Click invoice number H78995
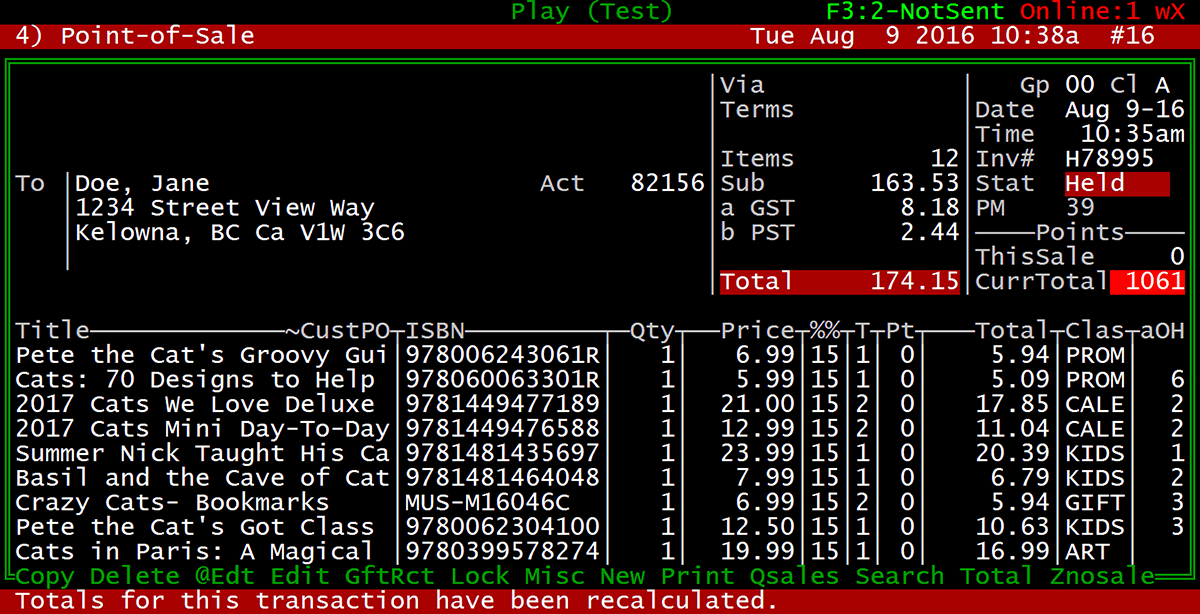Viewport: 1200px width, 614px height. point(1109,159)
